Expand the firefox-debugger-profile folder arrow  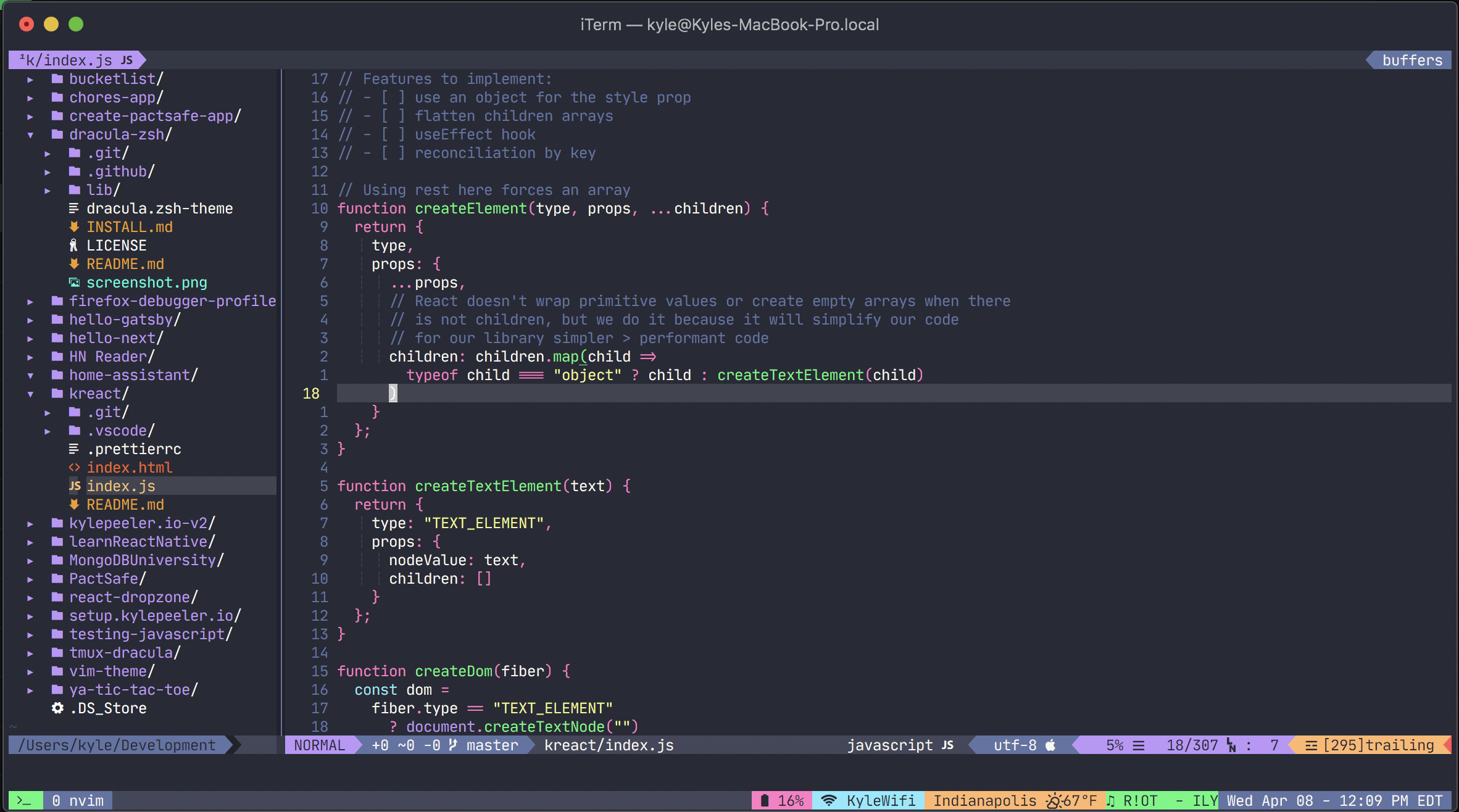30,302
